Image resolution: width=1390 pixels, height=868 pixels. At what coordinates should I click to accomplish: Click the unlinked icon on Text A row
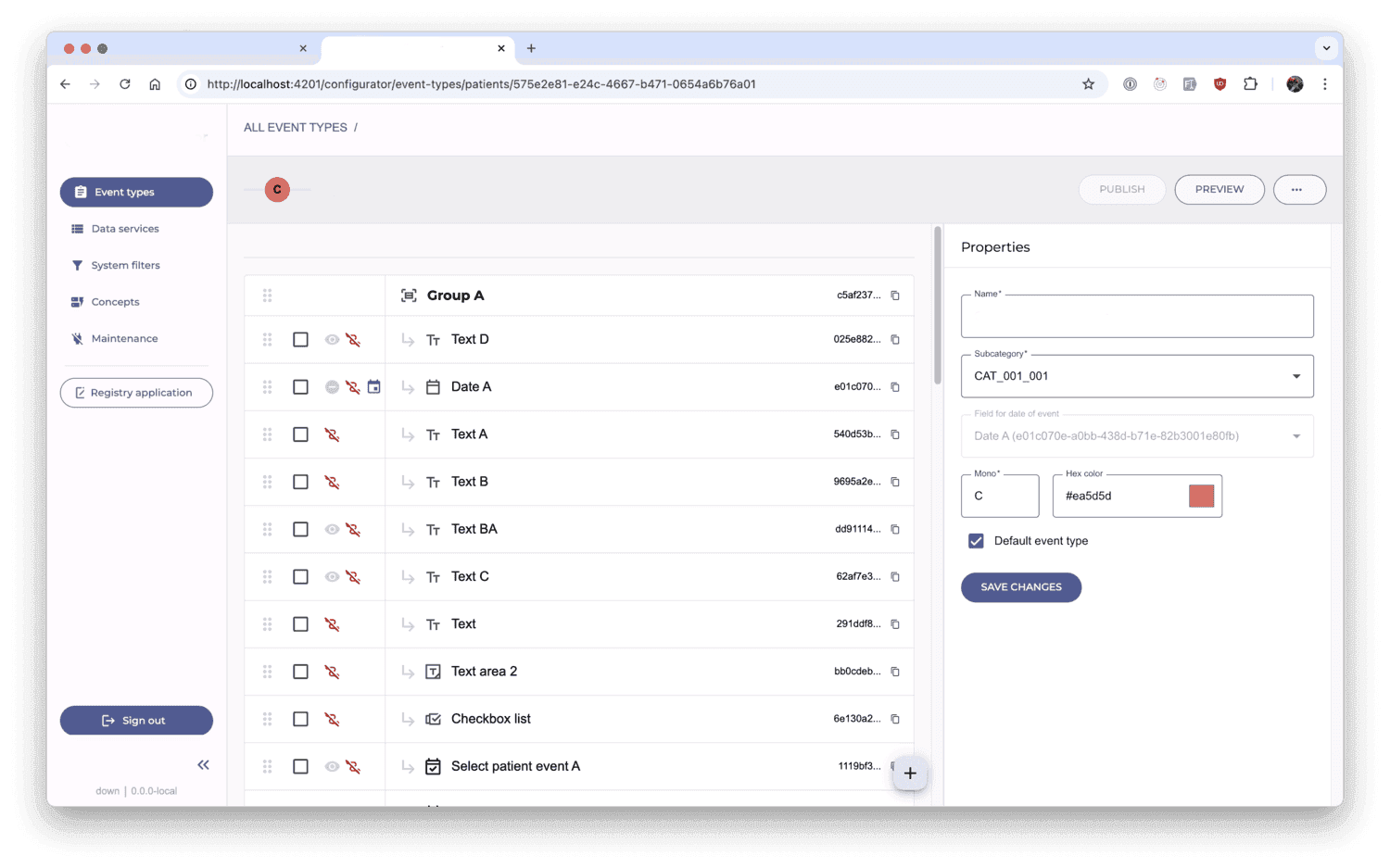coord(332,434)
